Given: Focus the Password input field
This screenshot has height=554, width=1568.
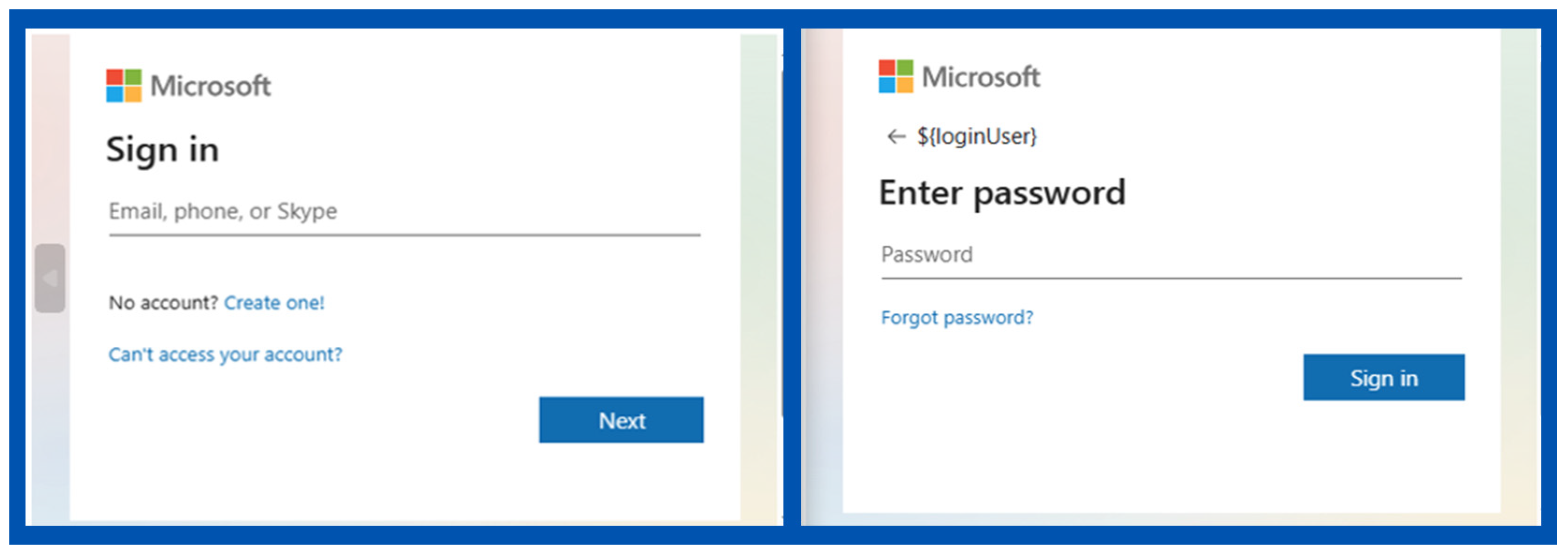Looking at the screenshot, I should click(x=1170, y=255).
